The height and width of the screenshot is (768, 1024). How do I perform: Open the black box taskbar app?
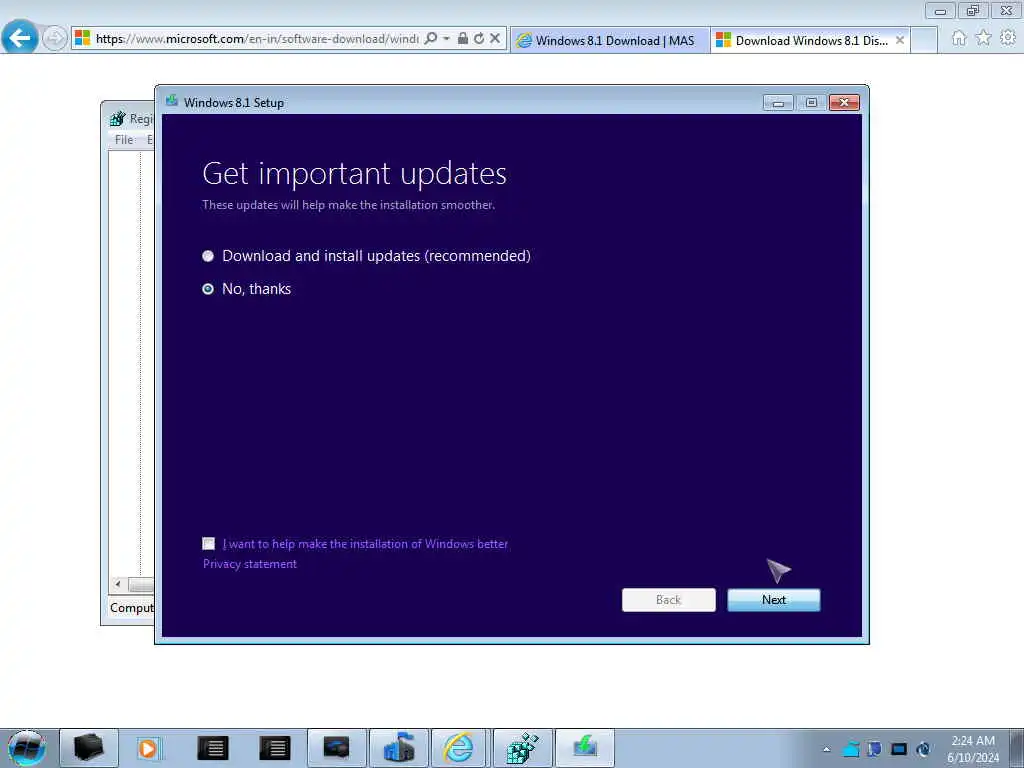pyautogui.click(x=89, y=748)
